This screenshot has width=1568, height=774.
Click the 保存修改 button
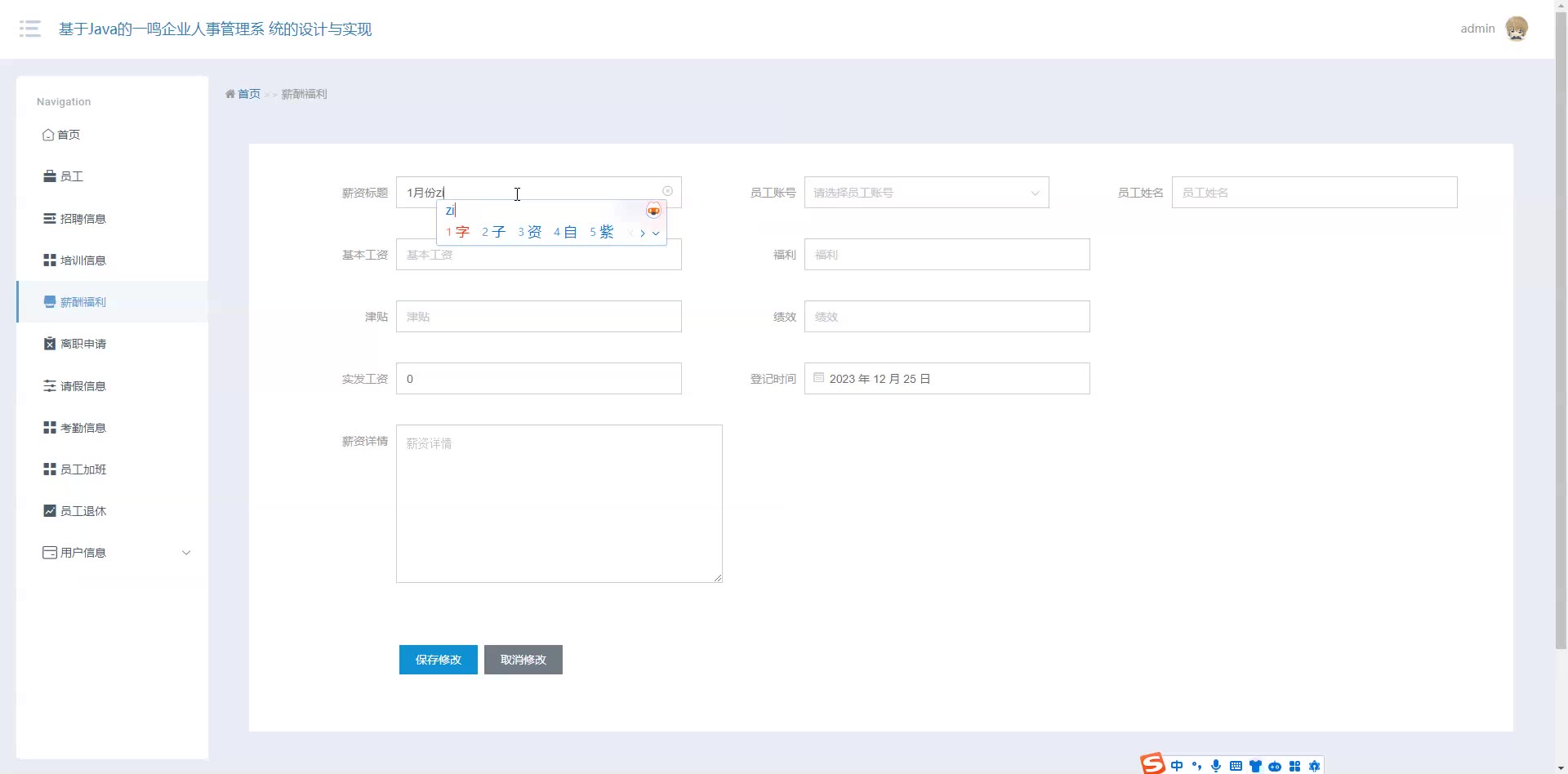pyautogui.click(x=439, y=660)
